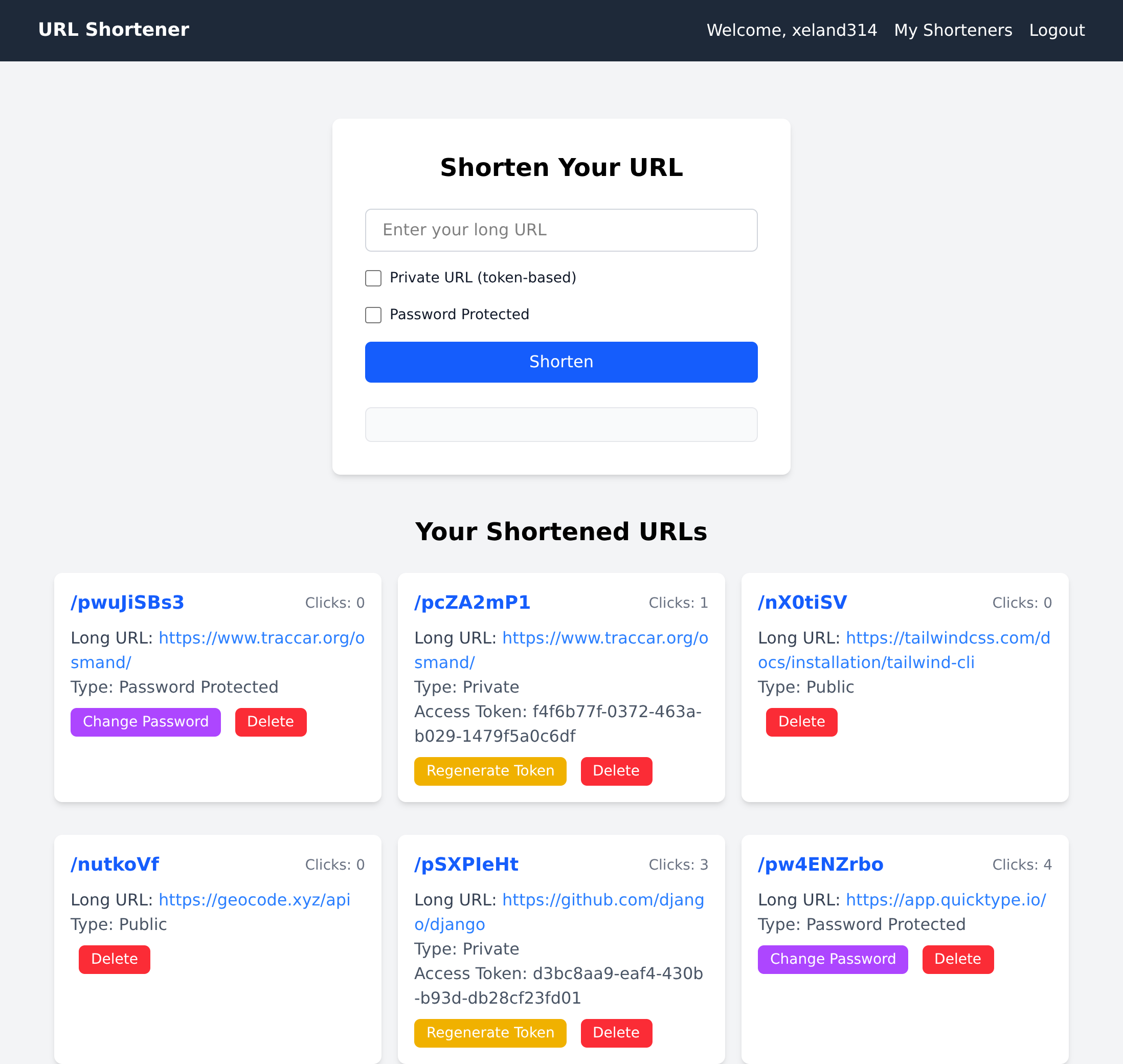Click 'Clicks: 3' on /pSXPIeHt card
The image size is (1123, 1064).
pos(679,865)
